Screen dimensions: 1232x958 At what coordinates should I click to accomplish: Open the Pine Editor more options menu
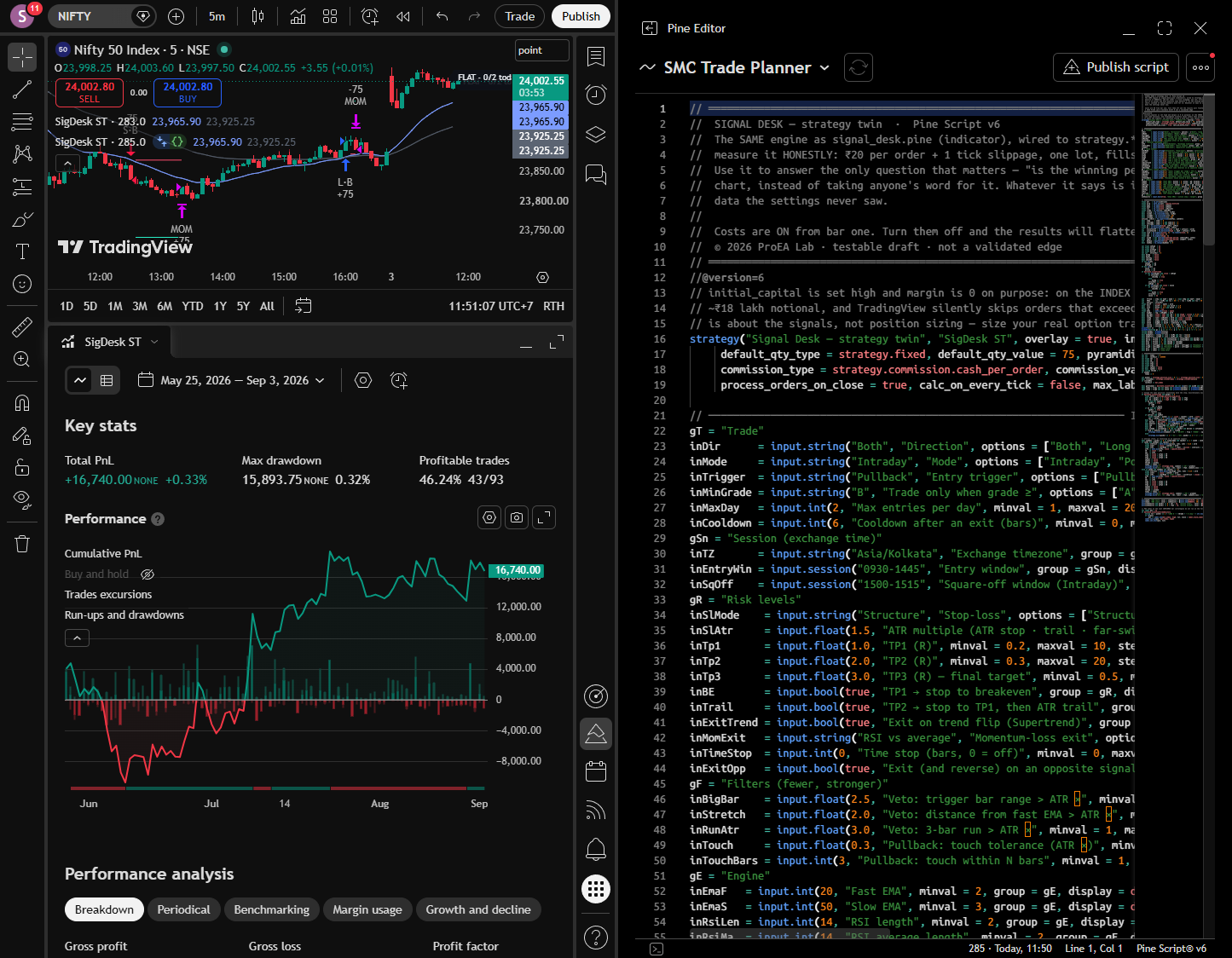click(x=1201, y=67)
